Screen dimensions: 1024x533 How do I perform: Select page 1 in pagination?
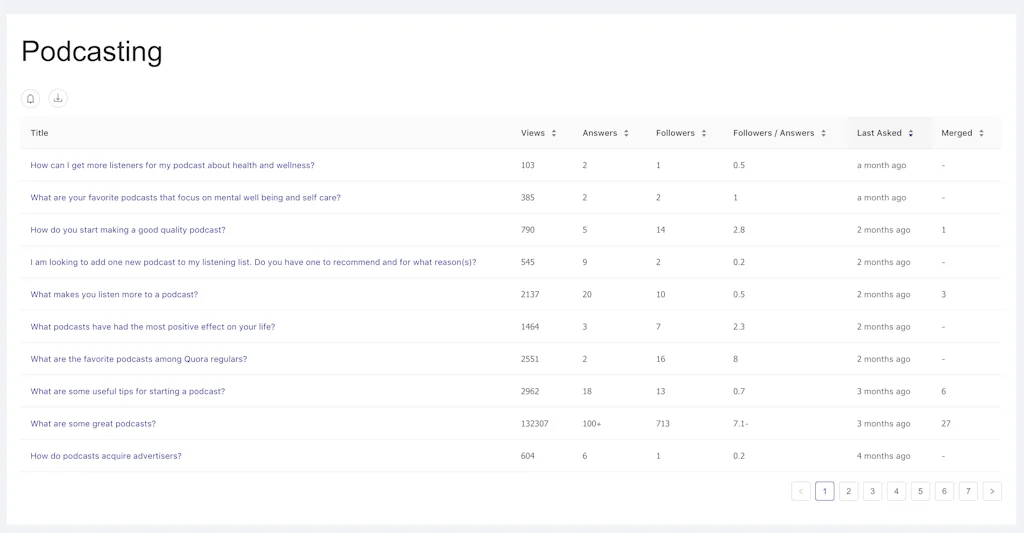tap(825, 491)
